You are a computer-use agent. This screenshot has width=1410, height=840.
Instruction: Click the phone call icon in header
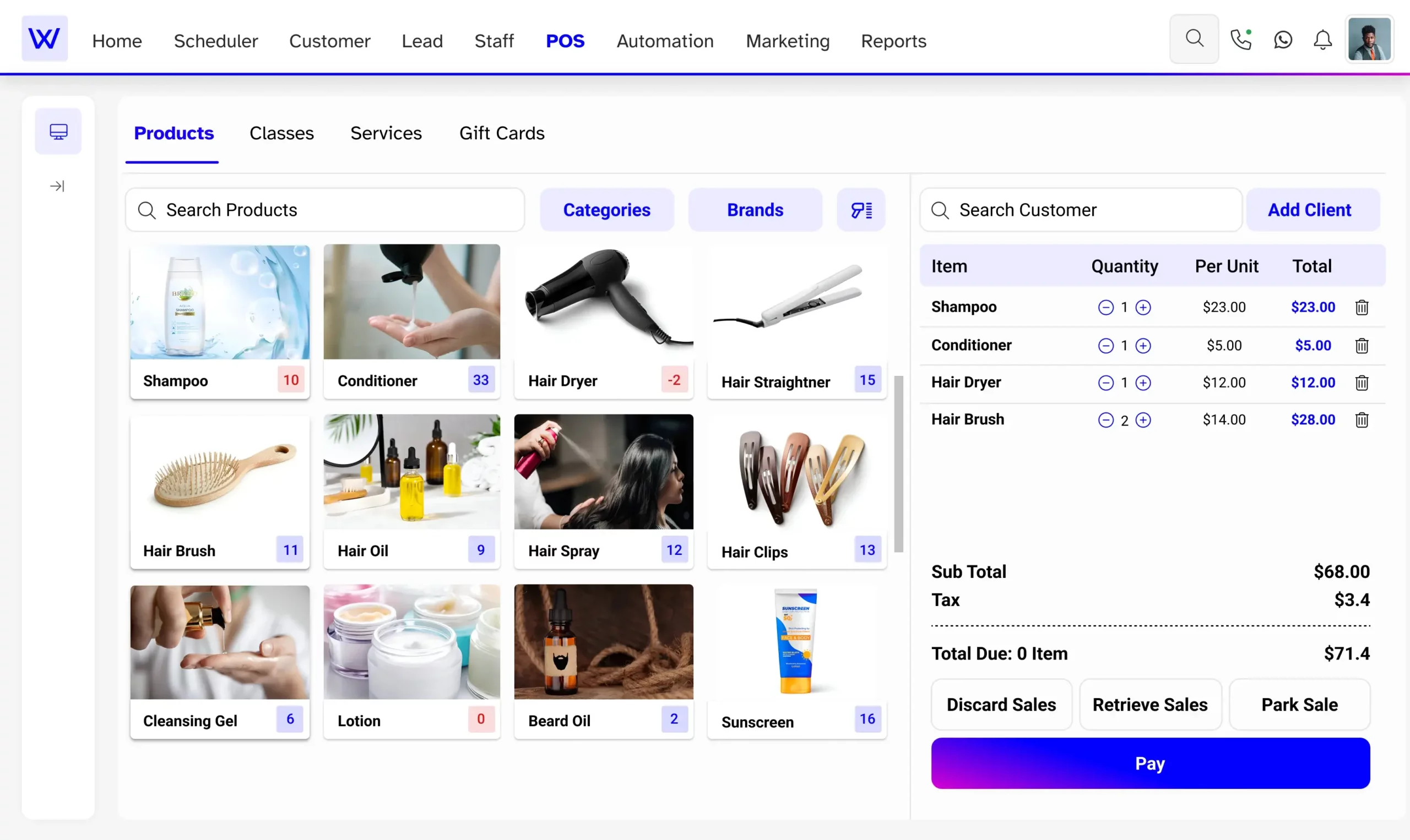[1240, 40]
